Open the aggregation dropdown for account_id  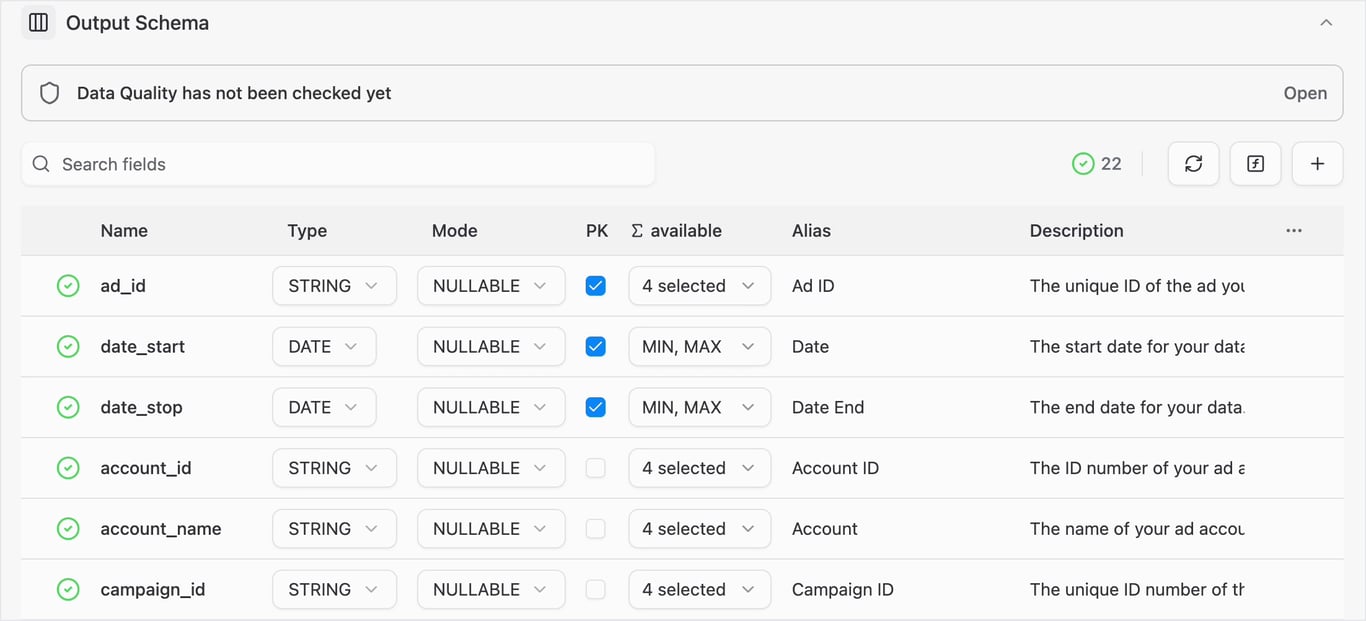699,468
